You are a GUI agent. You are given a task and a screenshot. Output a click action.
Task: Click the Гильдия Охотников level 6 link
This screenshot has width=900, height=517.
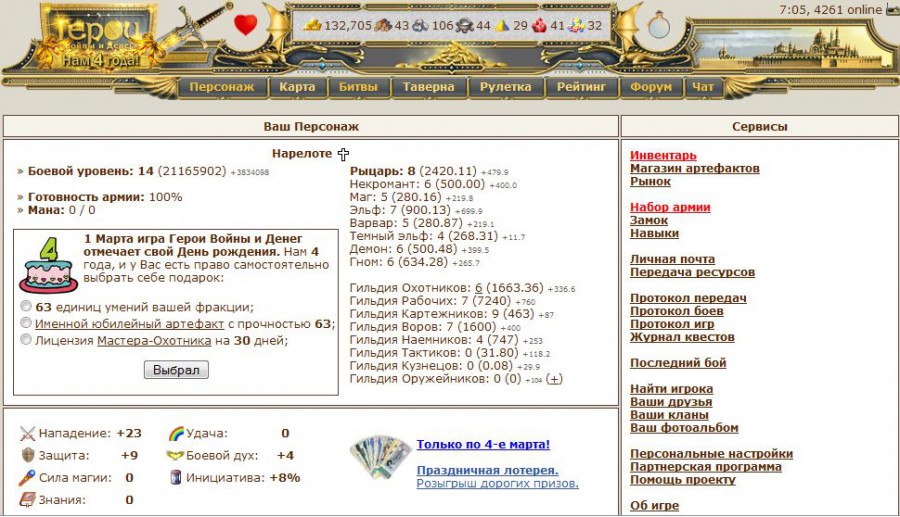pos(479,288)
